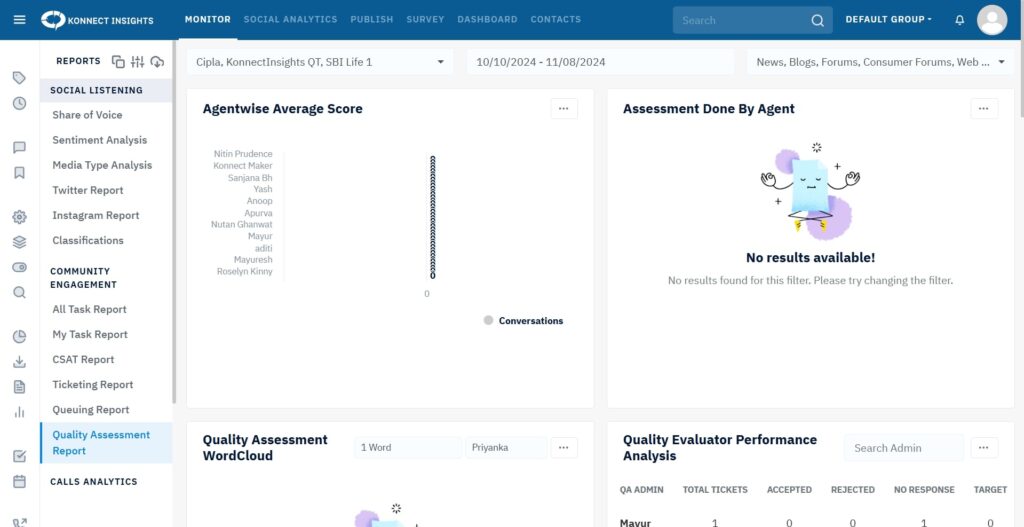The height and width of the screenshot is (527, 1024).
Task: Toggle the Conversations legend item
Action: point(523,321)
